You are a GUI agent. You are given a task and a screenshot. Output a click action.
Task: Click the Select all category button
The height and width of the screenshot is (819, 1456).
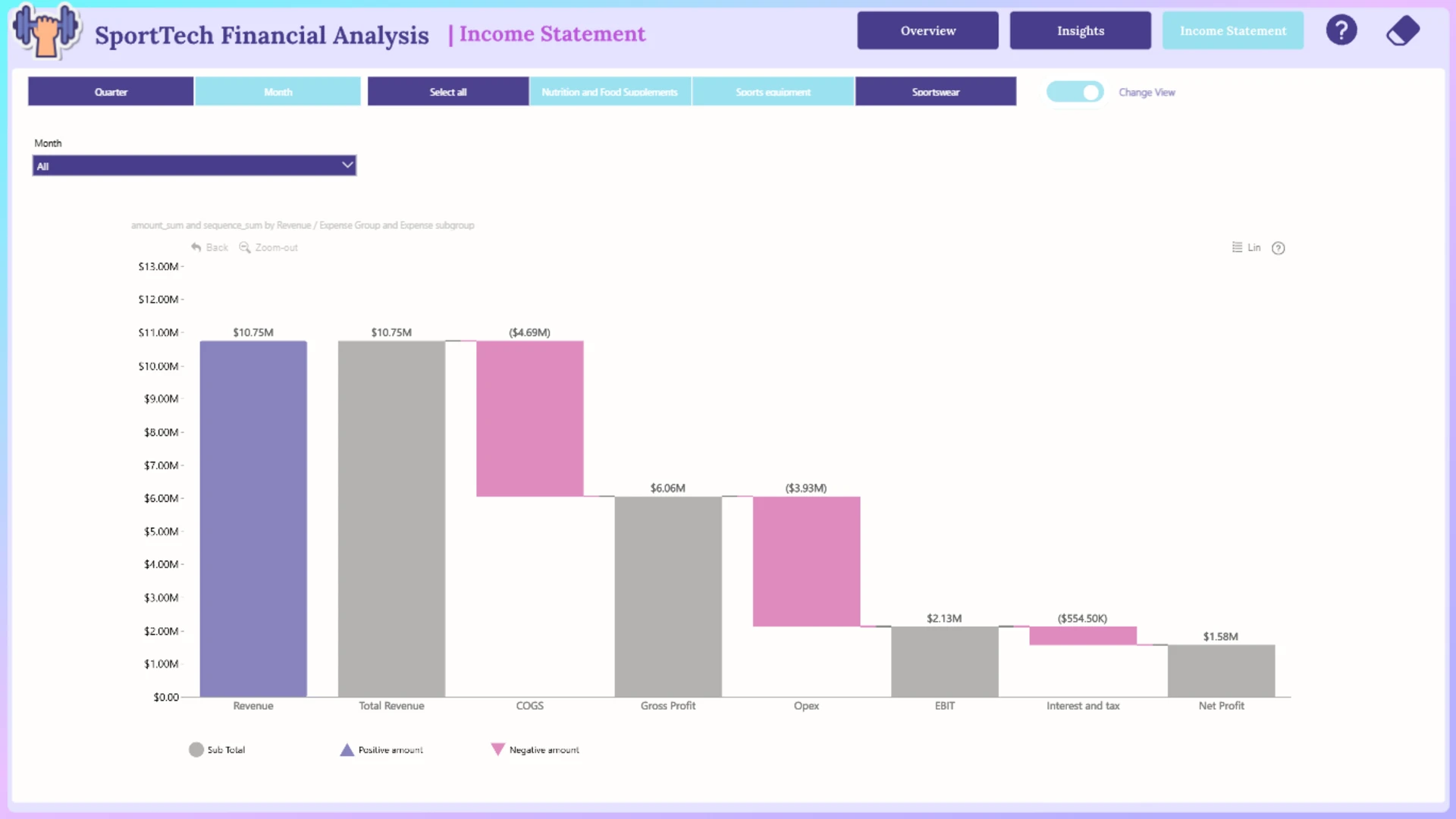pos(447,92)
